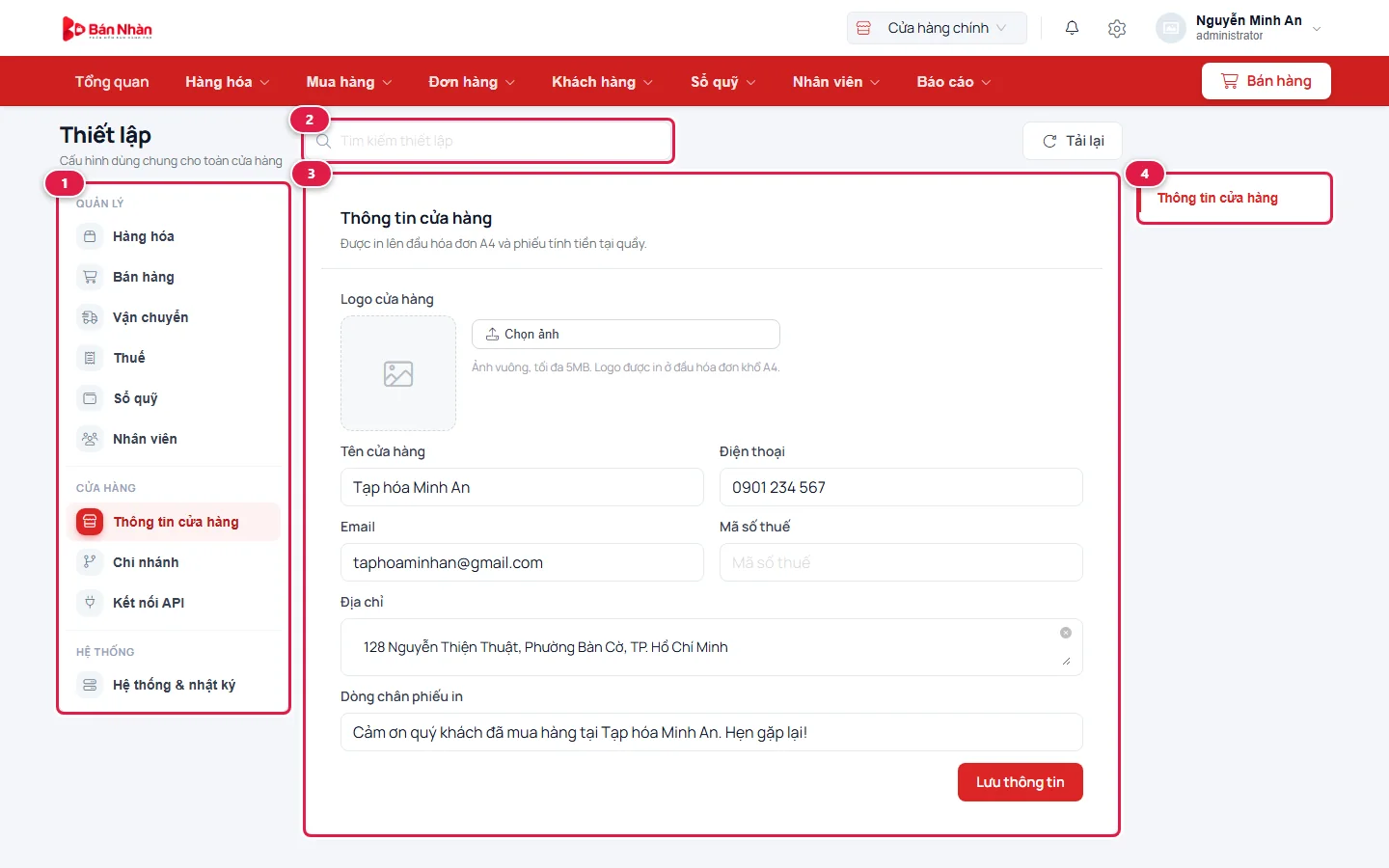Viewport: 1389px width, 868px height.
Task: Click the red Bán hàng button
Action: point(1266,81)
